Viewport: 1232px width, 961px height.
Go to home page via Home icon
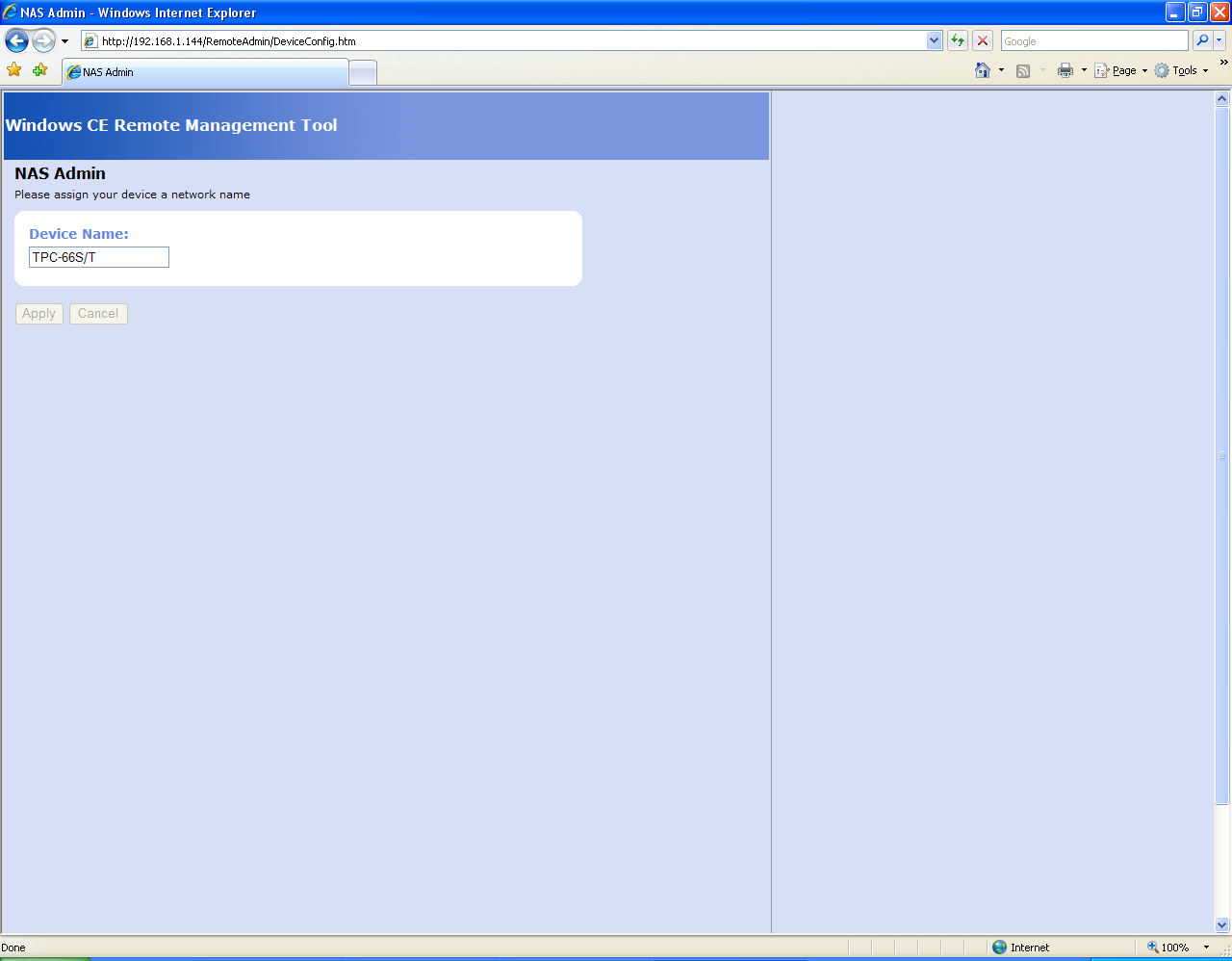[983, 70]
